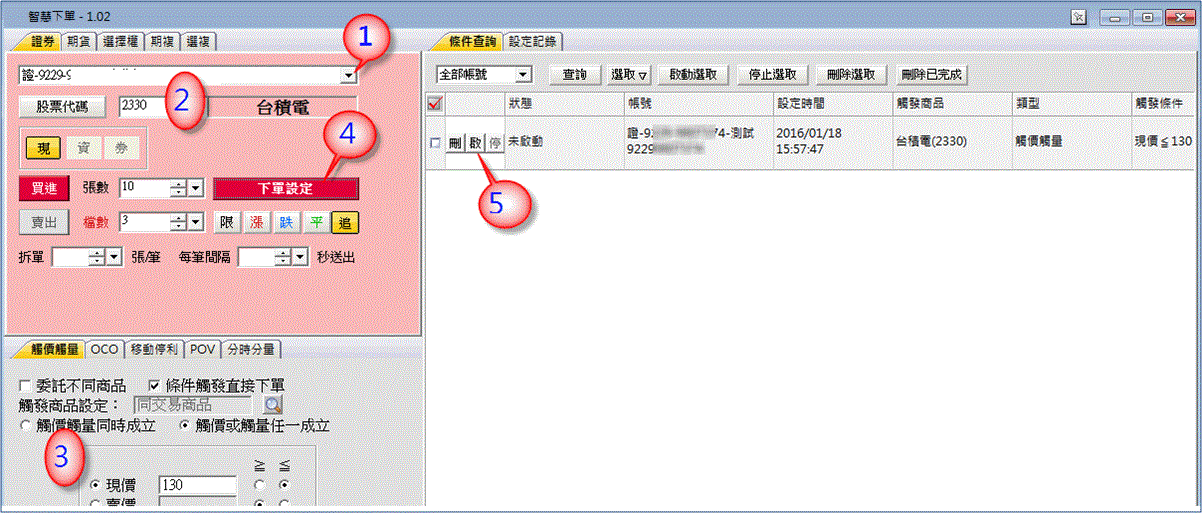This screenshot has width=1202, height=513.
Task: Switch to 證券 tab
Action: click(39, 41)
